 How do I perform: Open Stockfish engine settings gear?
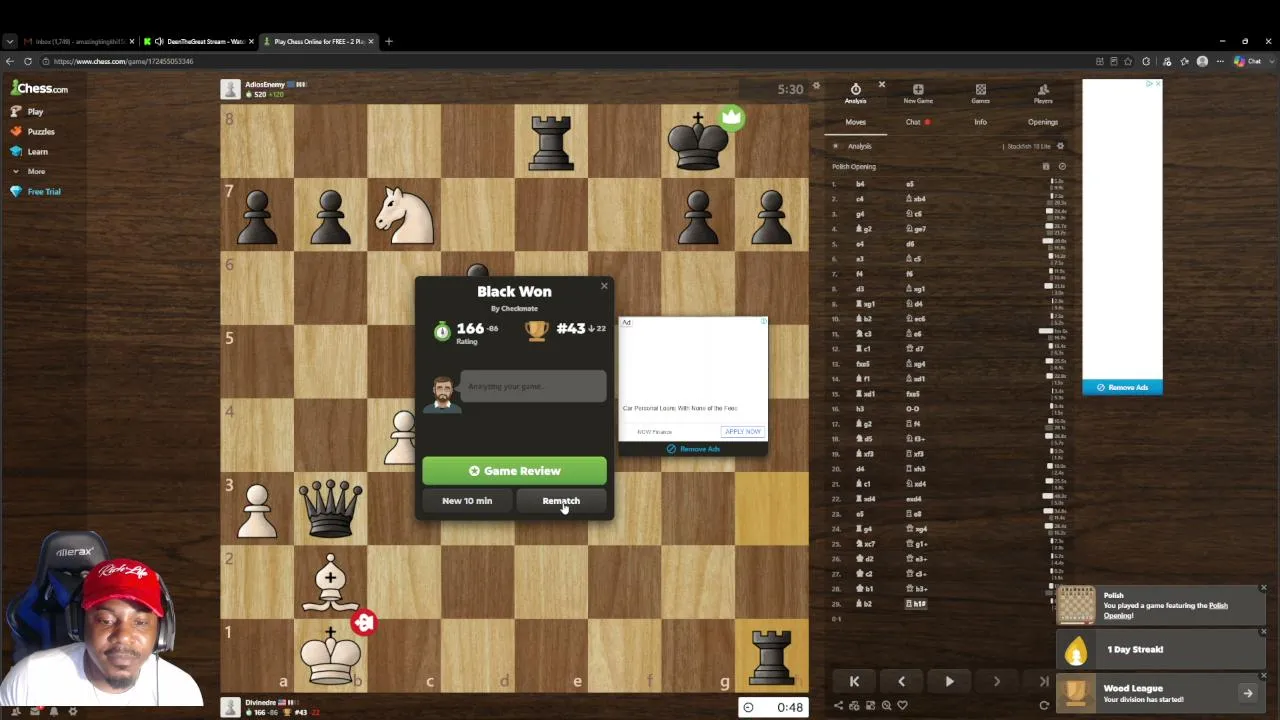point(1061,146)
